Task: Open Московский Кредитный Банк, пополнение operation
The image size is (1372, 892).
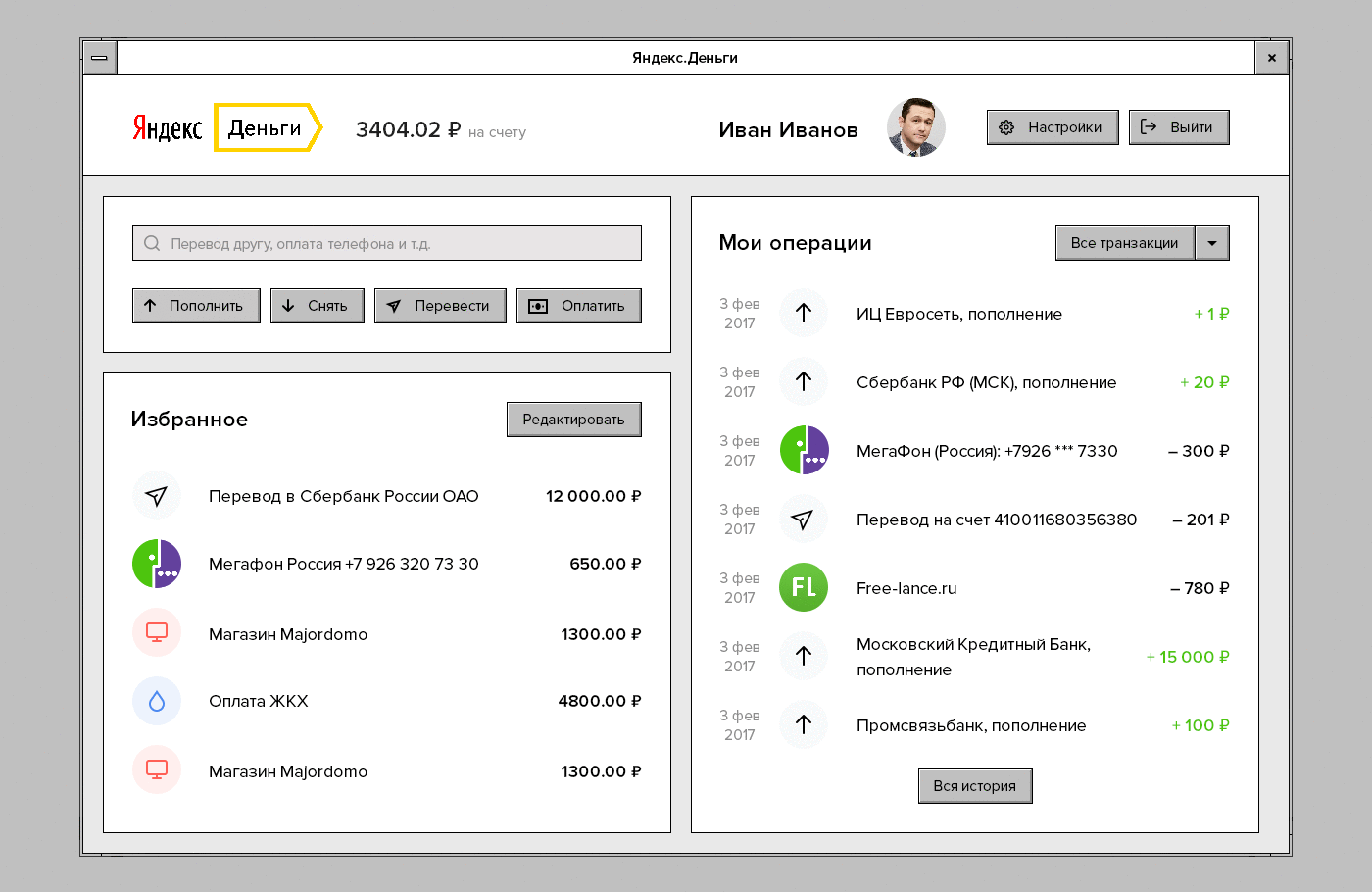Action: click(973, 657)
